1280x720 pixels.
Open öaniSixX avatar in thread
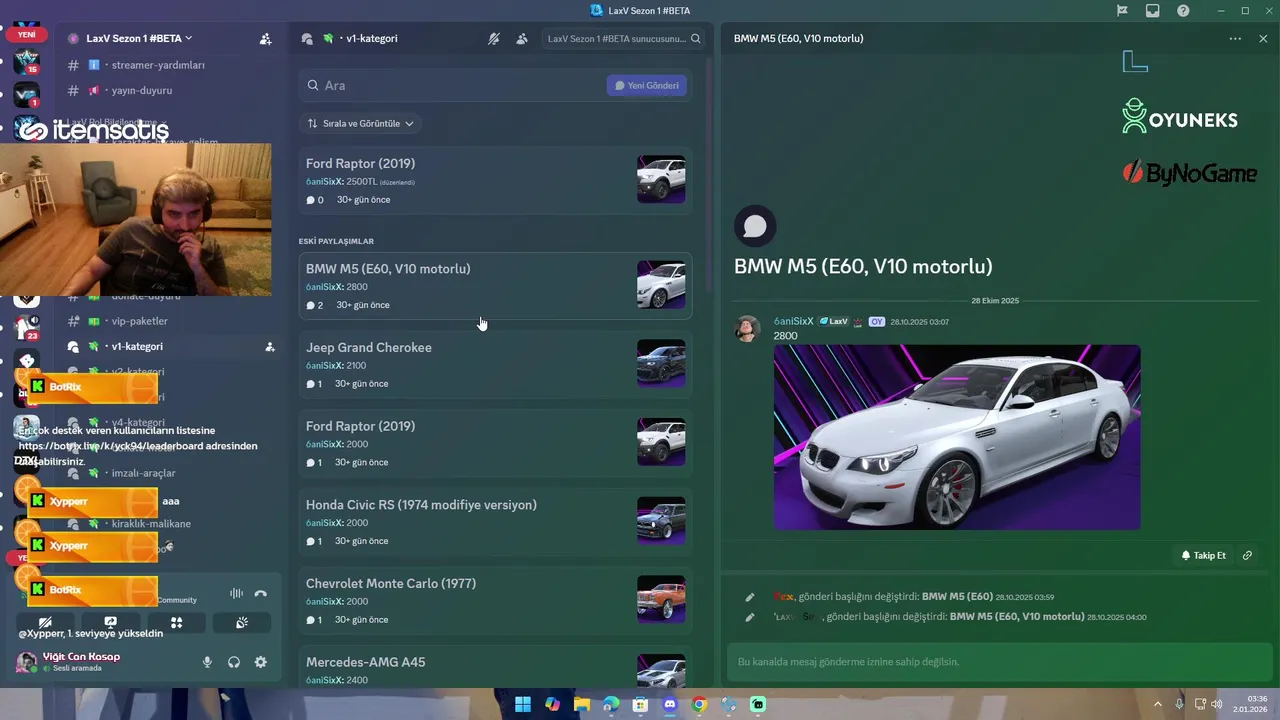pos(748,329)
